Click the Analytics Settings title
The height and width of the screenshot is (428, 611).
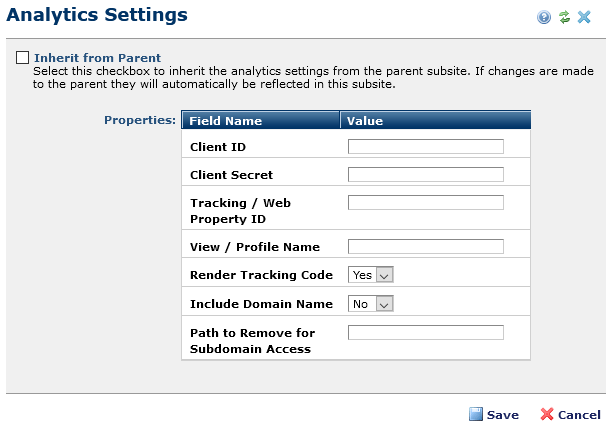click(x=97, y=15)
